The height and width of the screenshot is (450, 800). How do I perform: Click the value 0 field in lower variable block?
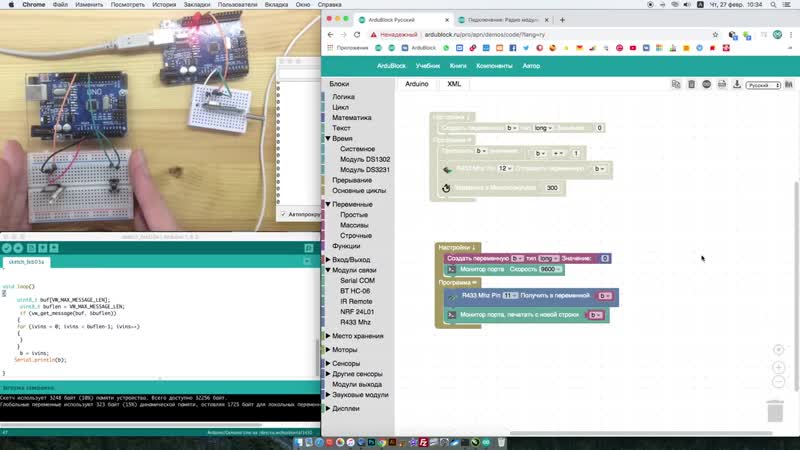click(x=605, y=259)
